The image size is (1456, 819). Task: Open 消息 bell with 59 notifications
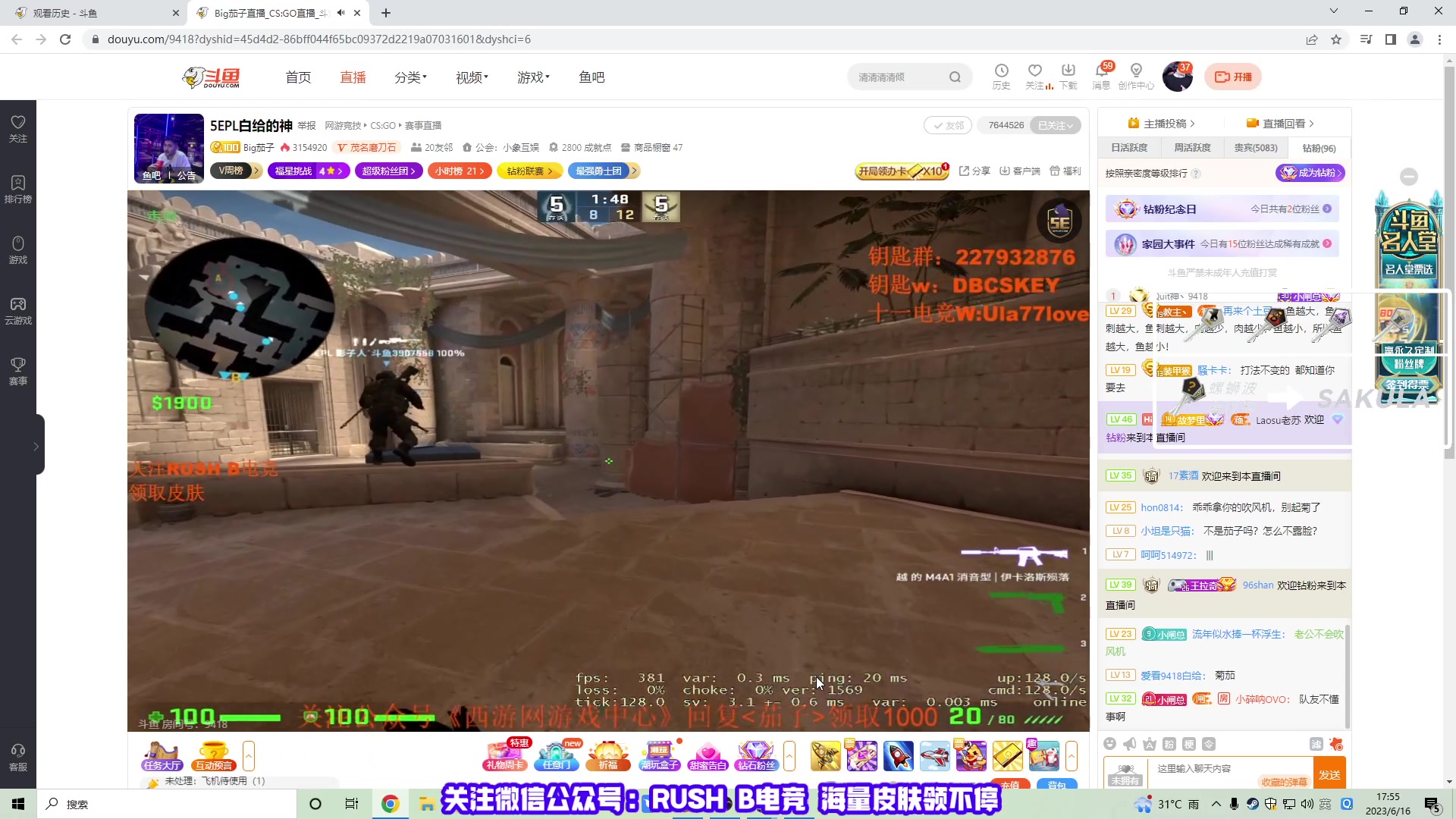(1102, 77)
